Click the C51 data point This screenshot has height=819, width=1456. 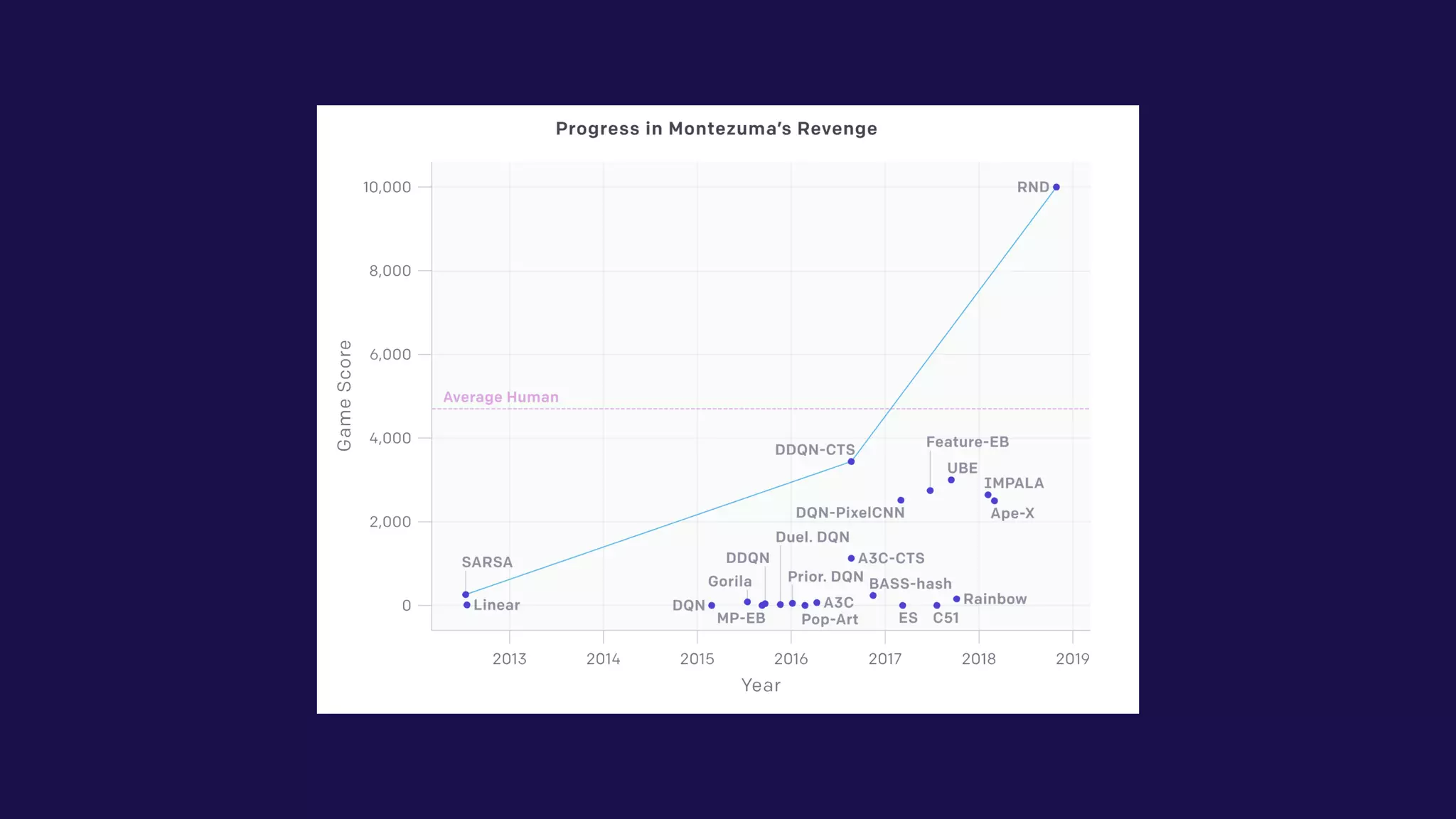click(937, 606)
